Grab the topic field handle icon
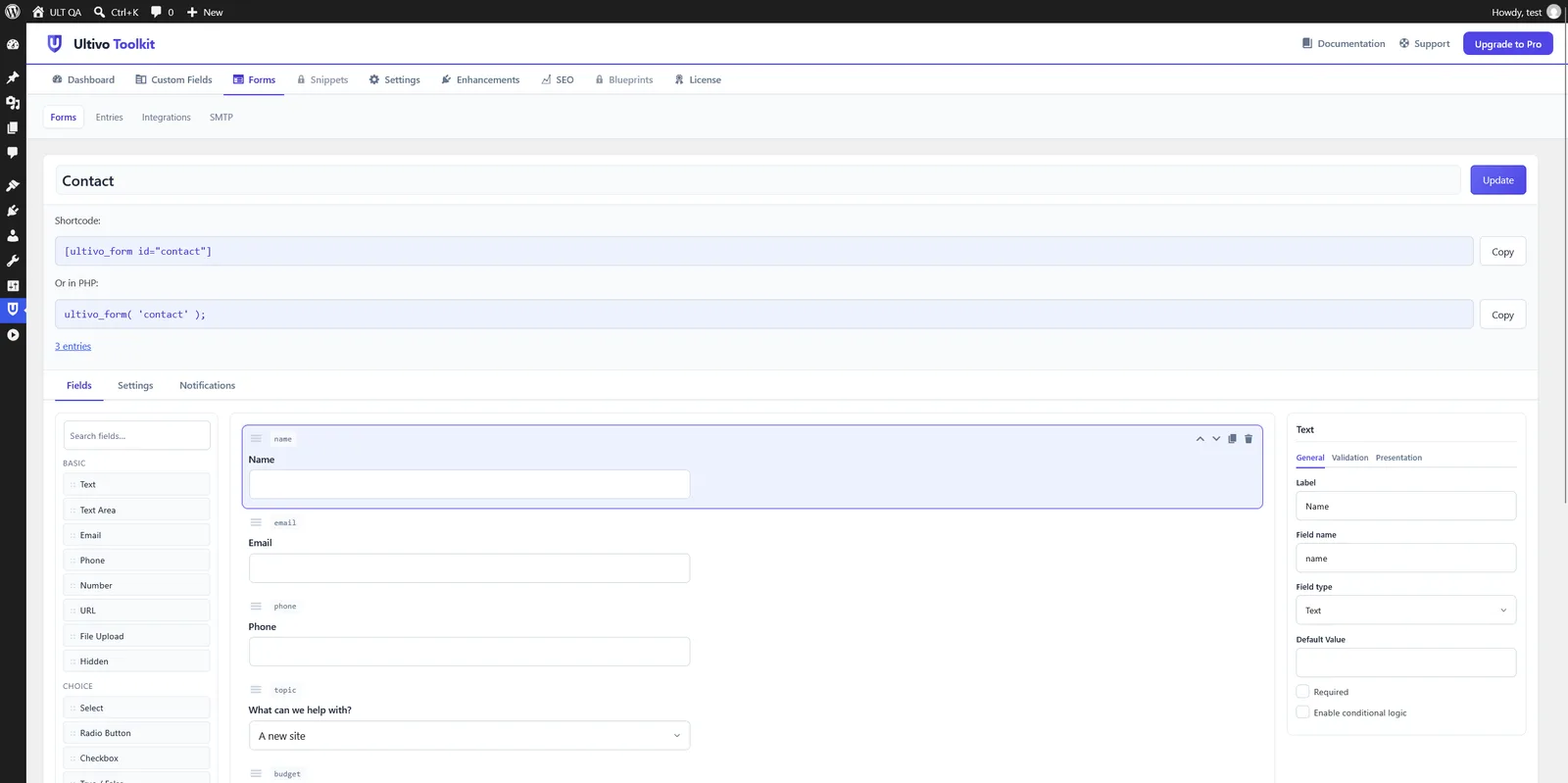Viewport: 1568px width, 783px height. coord(256,690)
